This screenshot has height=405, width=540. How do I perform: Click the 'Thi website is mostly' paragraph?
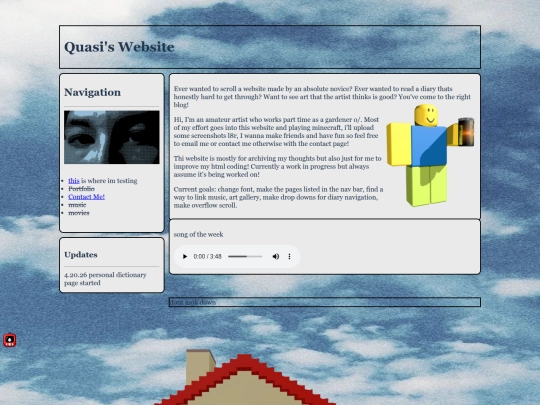[x=278, y=166]
